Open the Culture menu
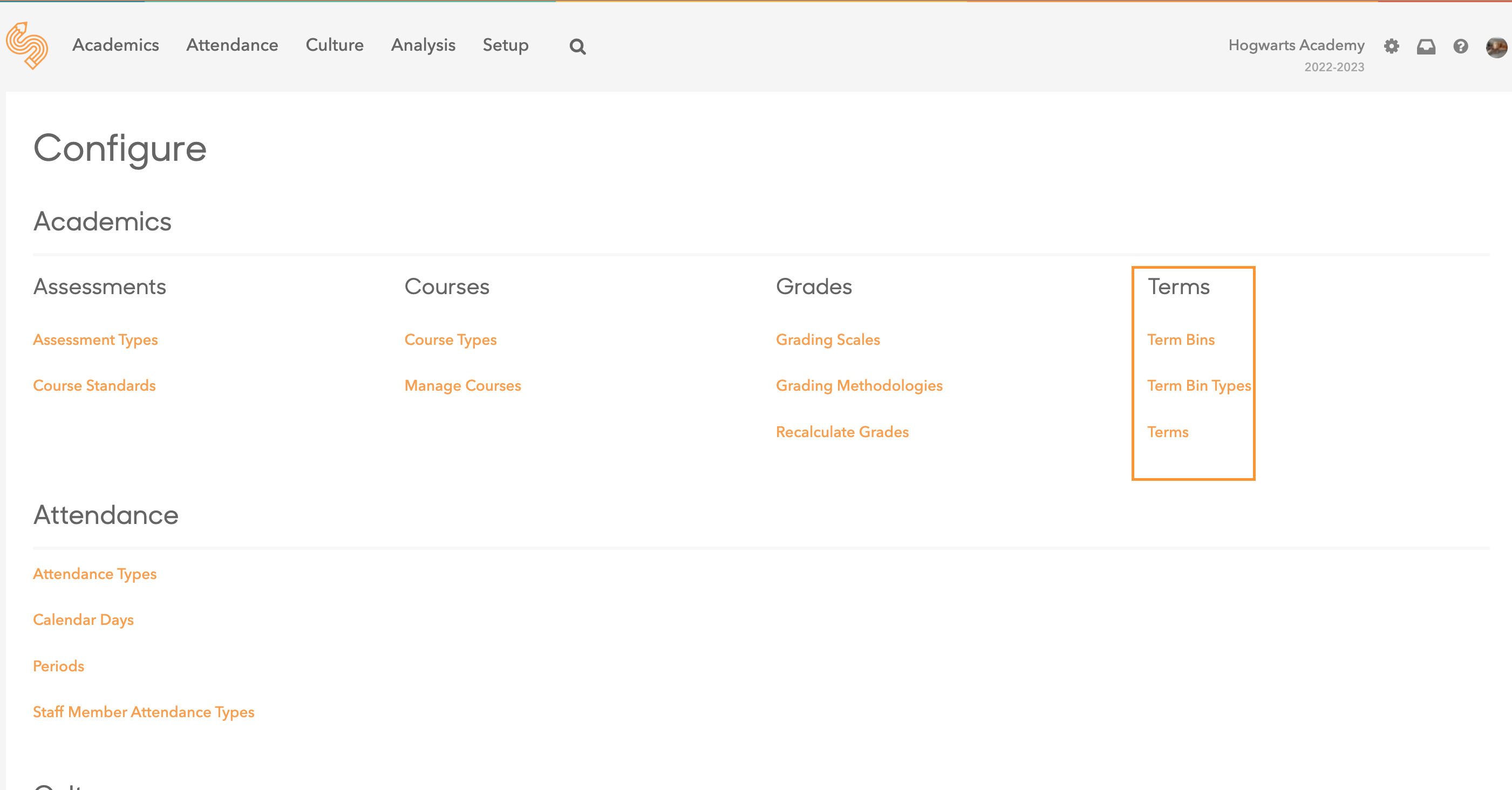The width and height of the screenshot is (1512, 790). click(x=335, y=45)
